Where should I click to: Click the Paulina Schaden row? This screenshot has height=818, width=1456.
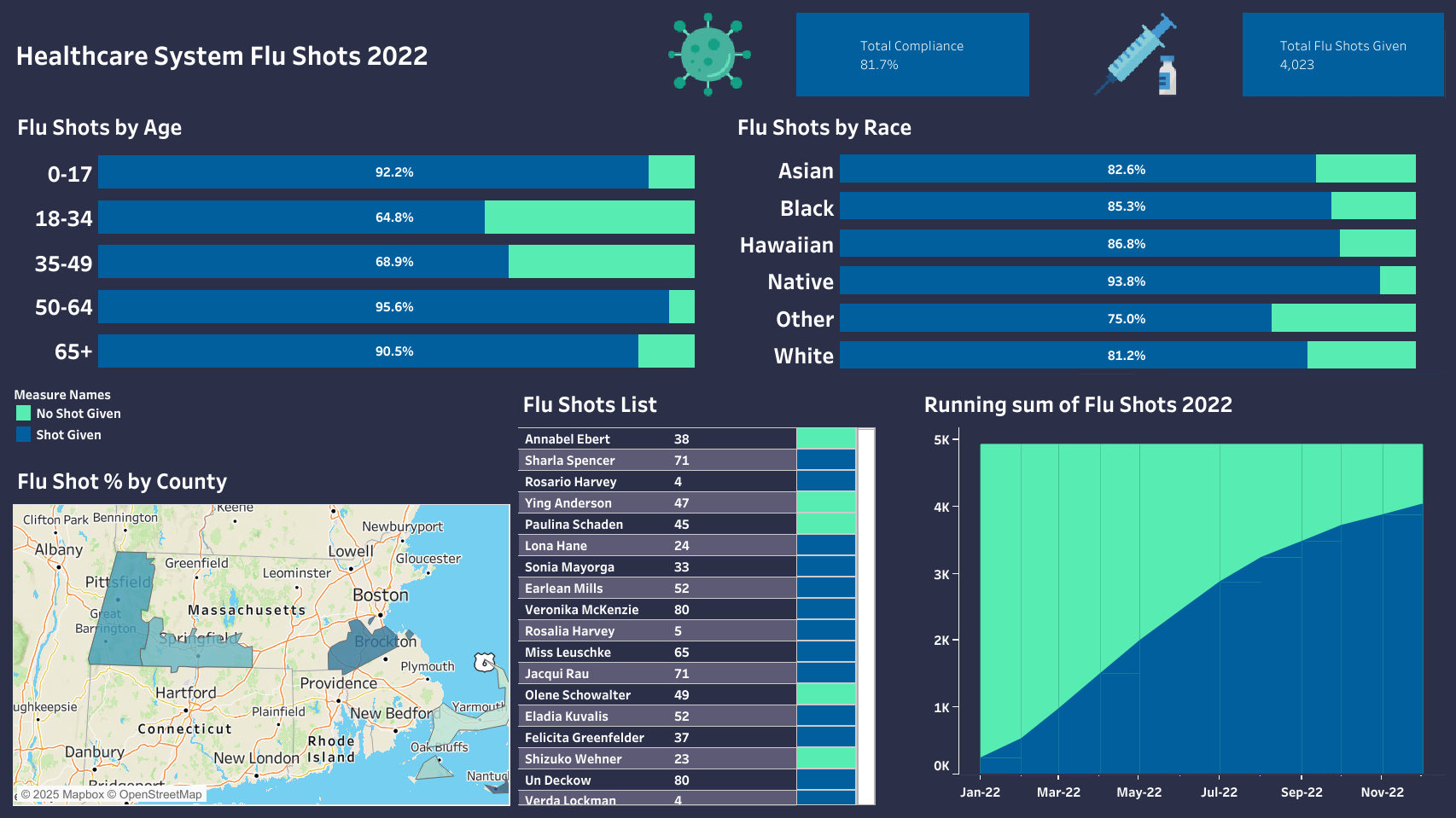(686, 524)
